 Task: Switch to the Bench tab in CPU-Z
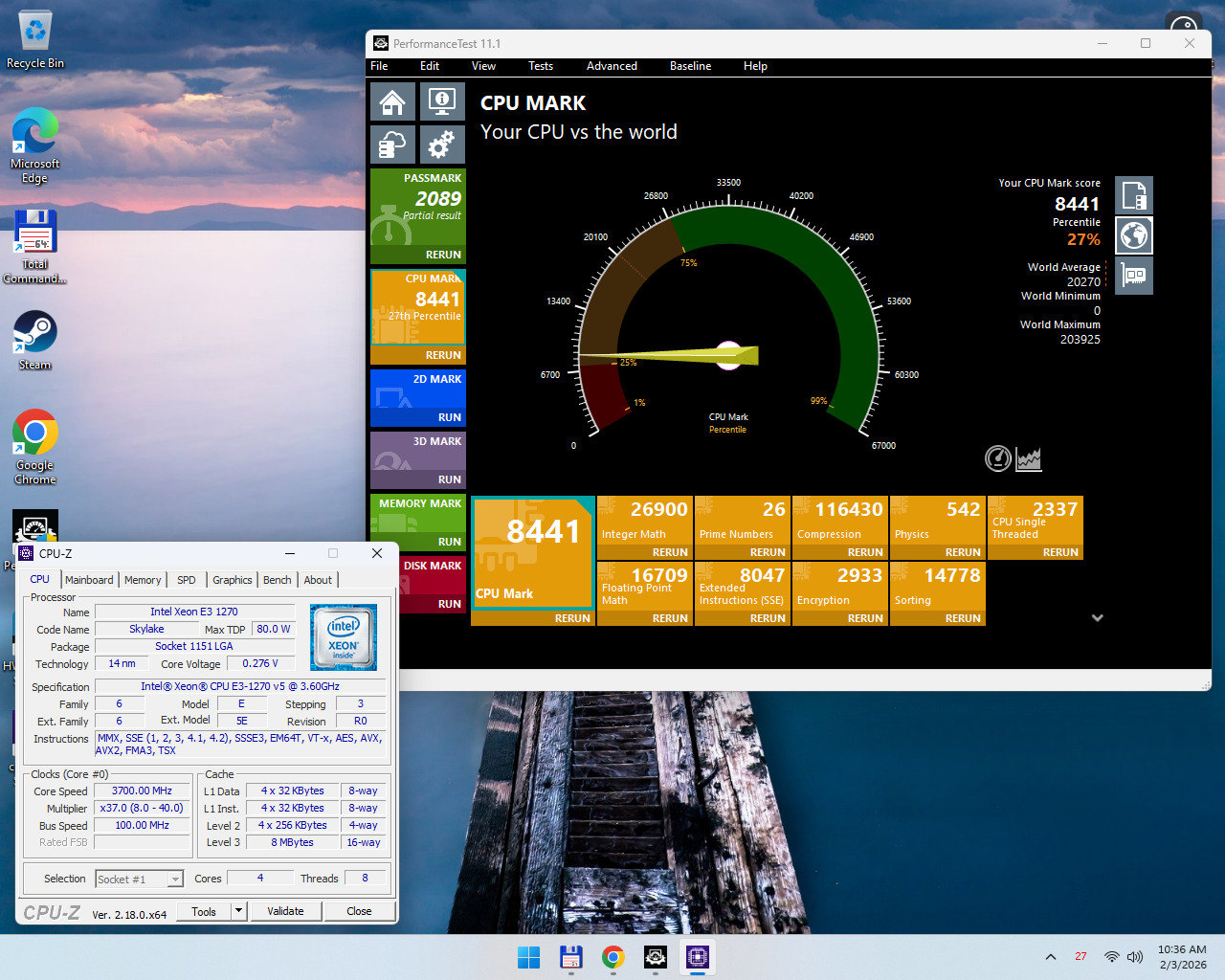click(278, 580)
